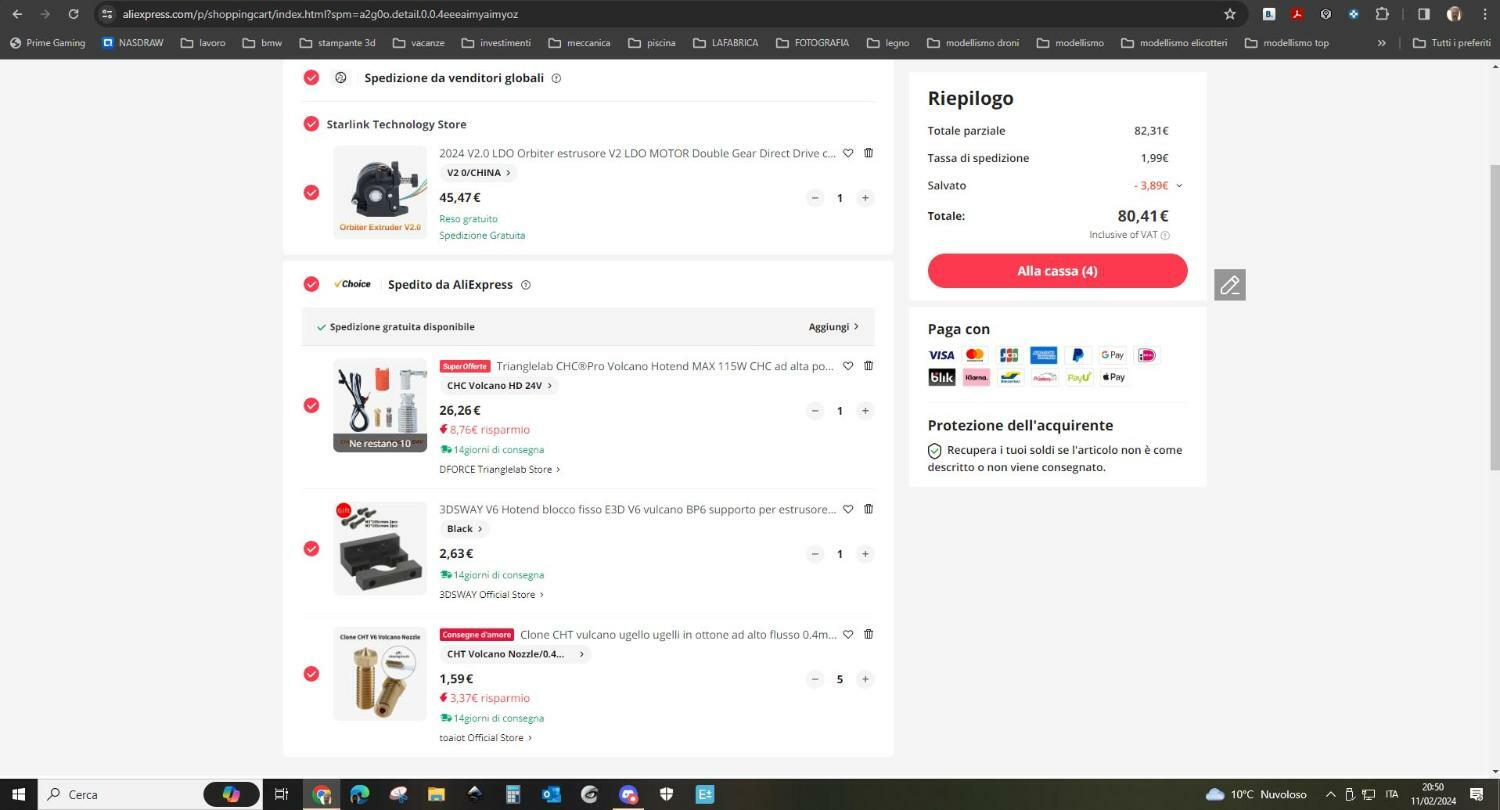
Task: Open the Chrome profile avatar menu
Action: point(1454,14)
